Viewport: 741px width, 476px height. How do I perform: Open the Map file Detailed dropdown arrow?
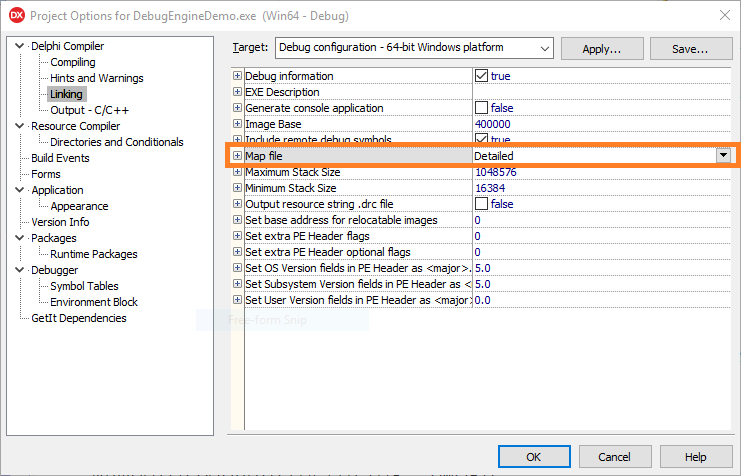click(x=723, y=155)
